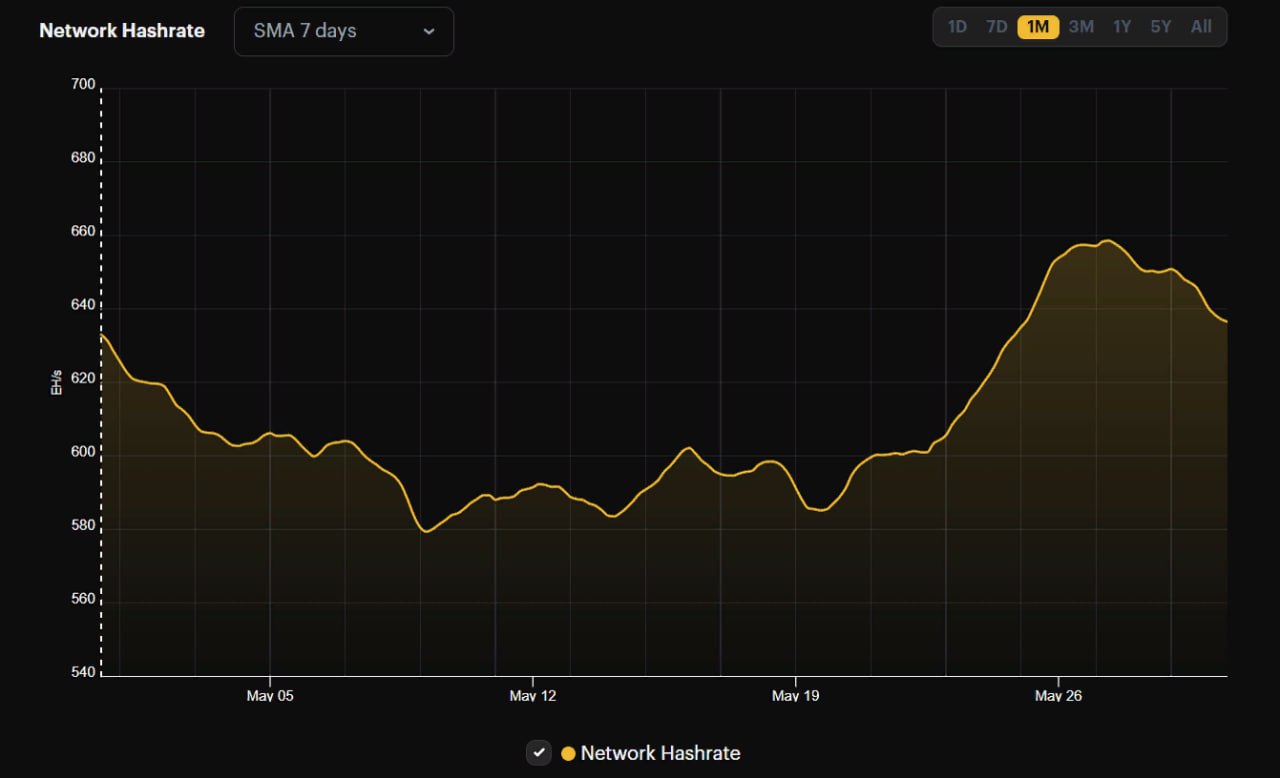Click the 700 y-axis value
This screenshot has height=778, width=1280.
[83, 85]
